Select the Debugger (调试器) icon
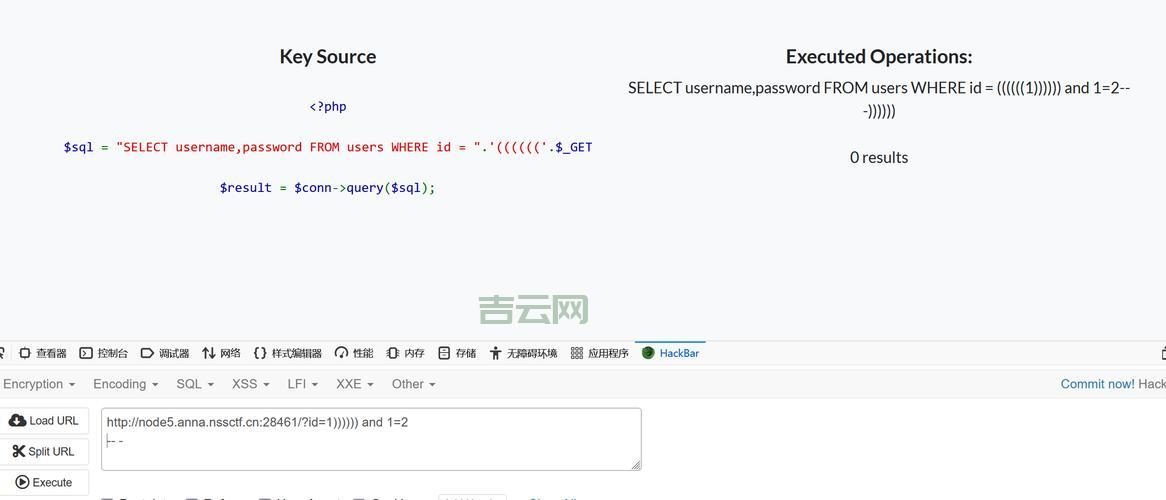1166x500 pixels. tap(147, 353)
